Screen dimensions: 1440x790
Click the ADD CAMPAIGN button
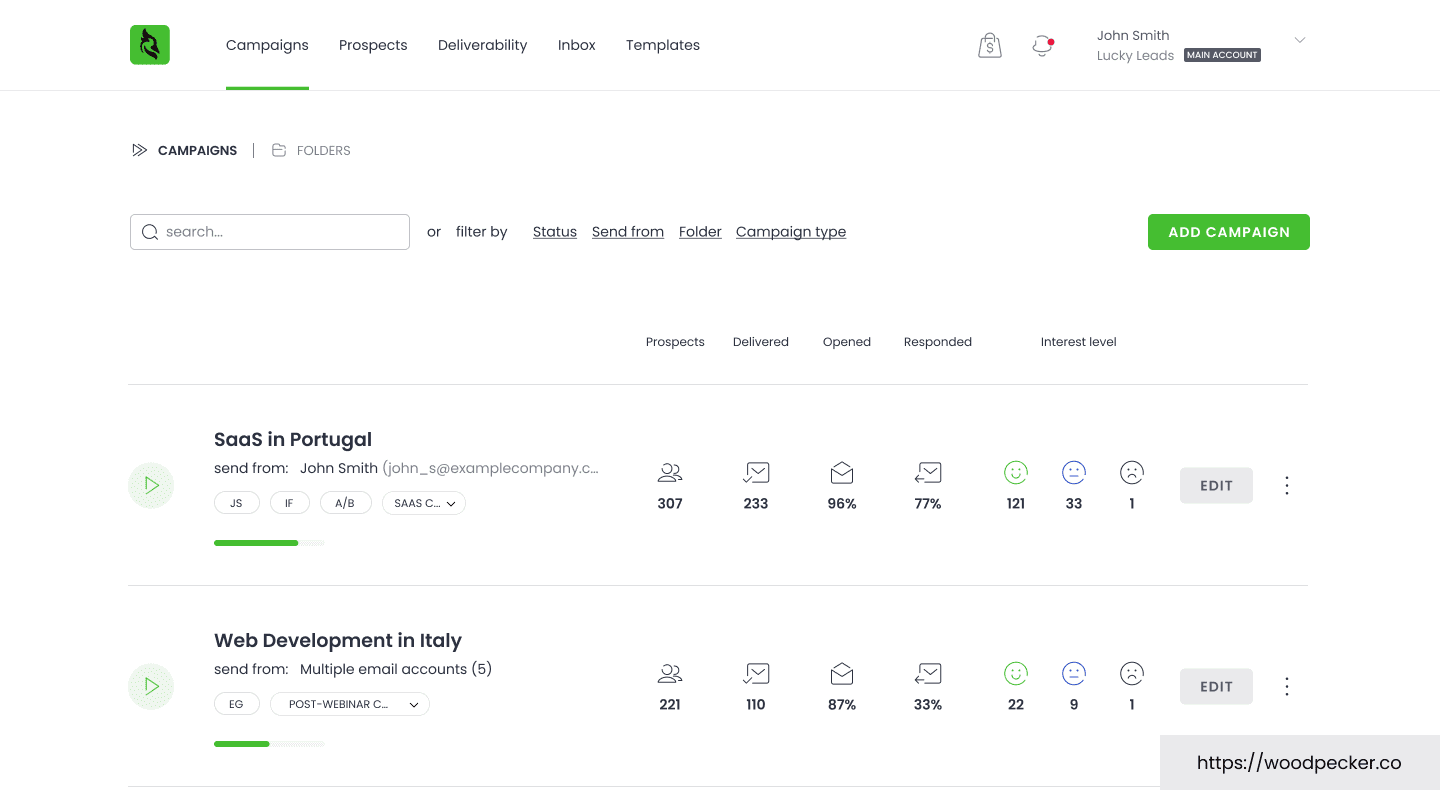point(1228,231)
